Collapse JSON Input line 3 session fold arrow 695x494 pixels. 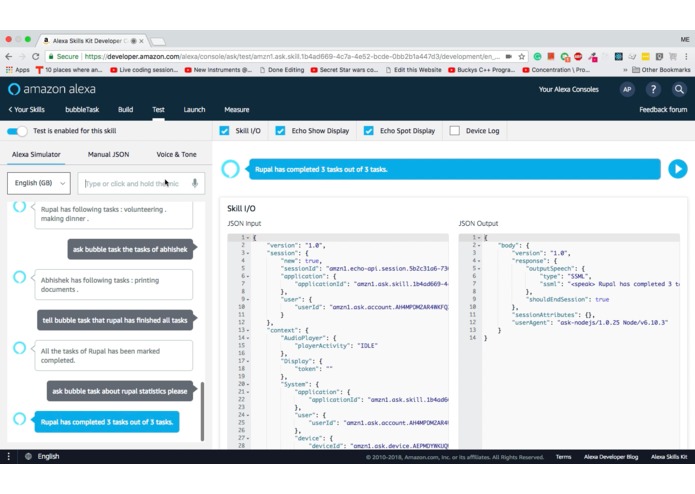248,253
